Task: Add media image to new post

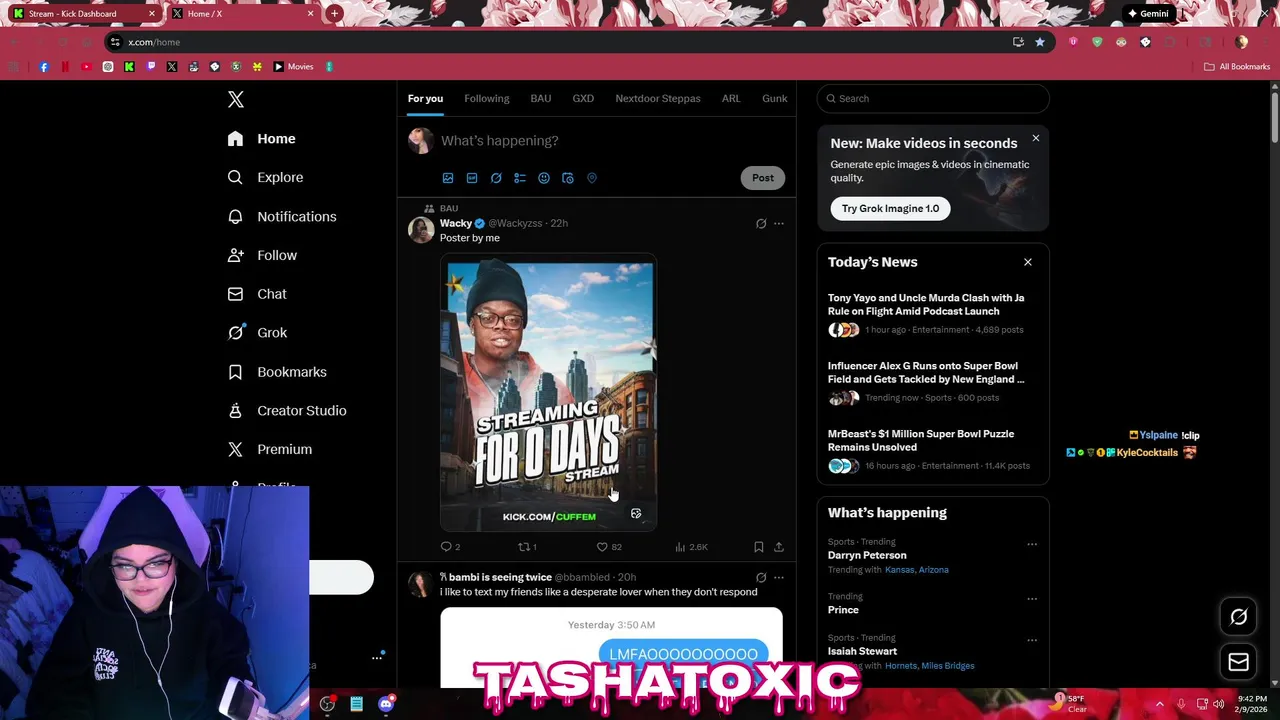Action: click(x=448, y=178)
